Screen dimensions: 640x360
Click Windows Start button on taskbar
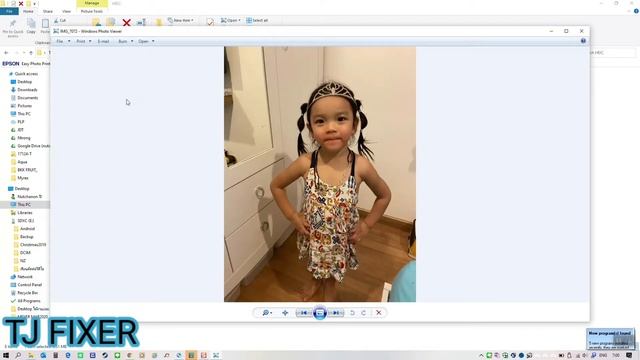(x=6, y=355)
